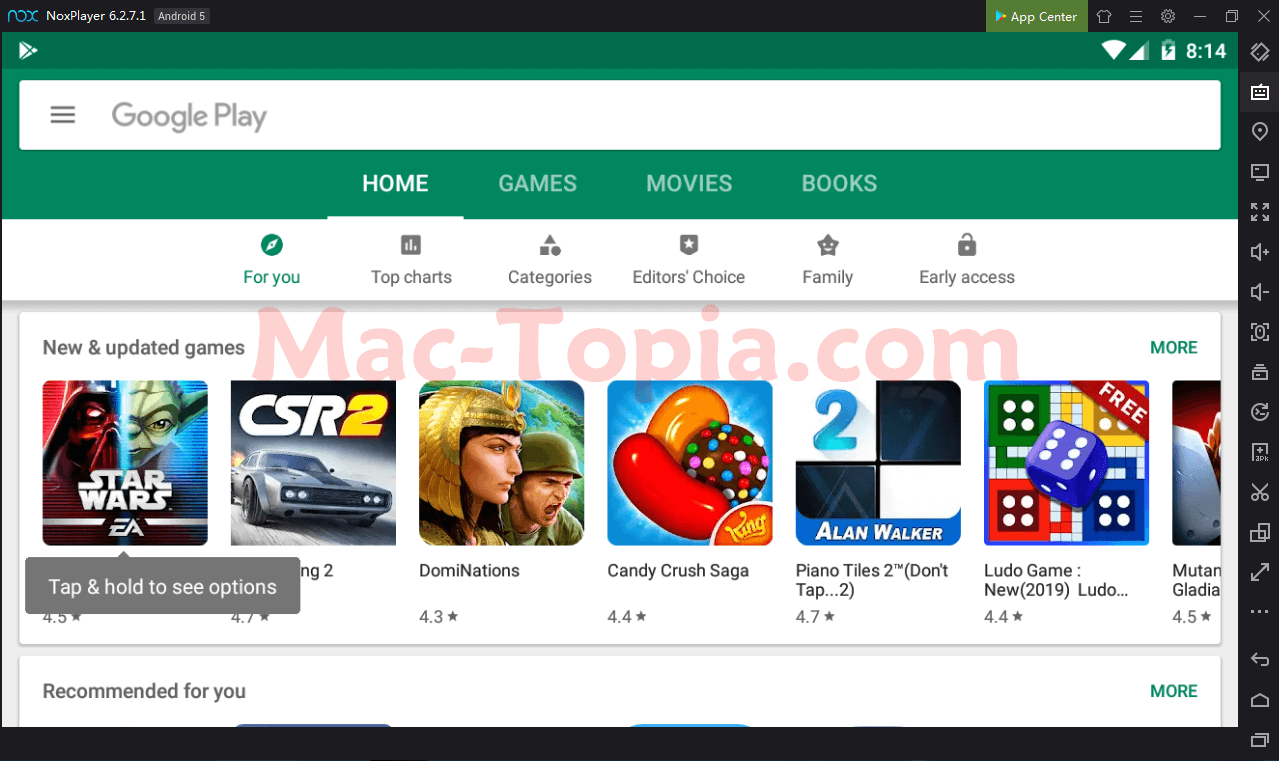Switch to the HOME tab
The height and width of the screenshot is (761, 1279).
395,184
